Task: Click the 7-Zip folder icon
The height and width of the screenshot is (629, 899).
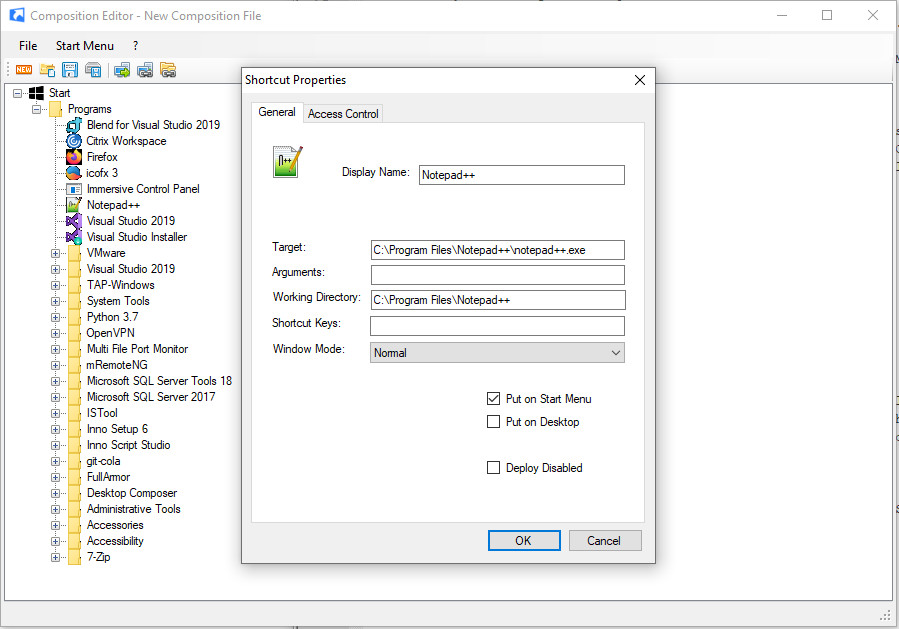Action: (x=75, y=557)
